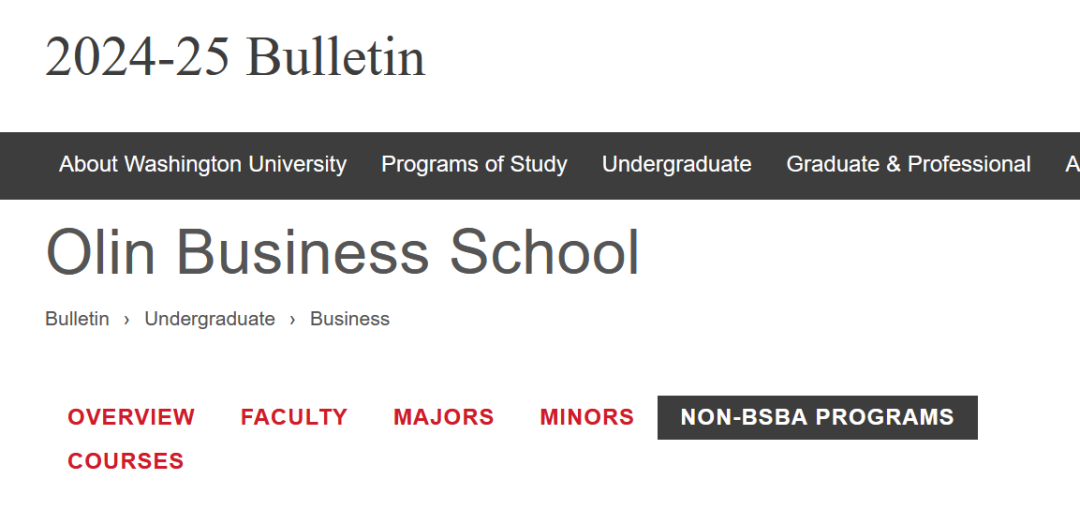Click the 2024-25 Bulletin site title

(x=235, y=57)
